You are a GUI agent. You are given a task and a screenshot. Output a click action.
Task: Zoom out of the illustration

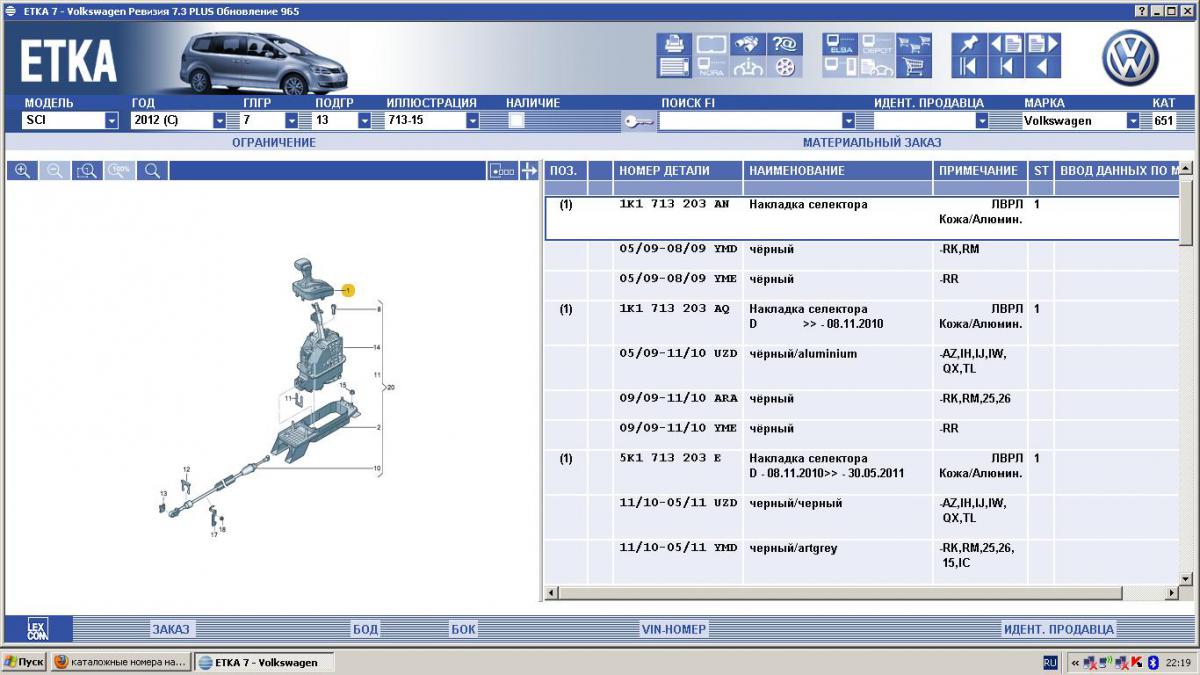click(x=55, y=171)
